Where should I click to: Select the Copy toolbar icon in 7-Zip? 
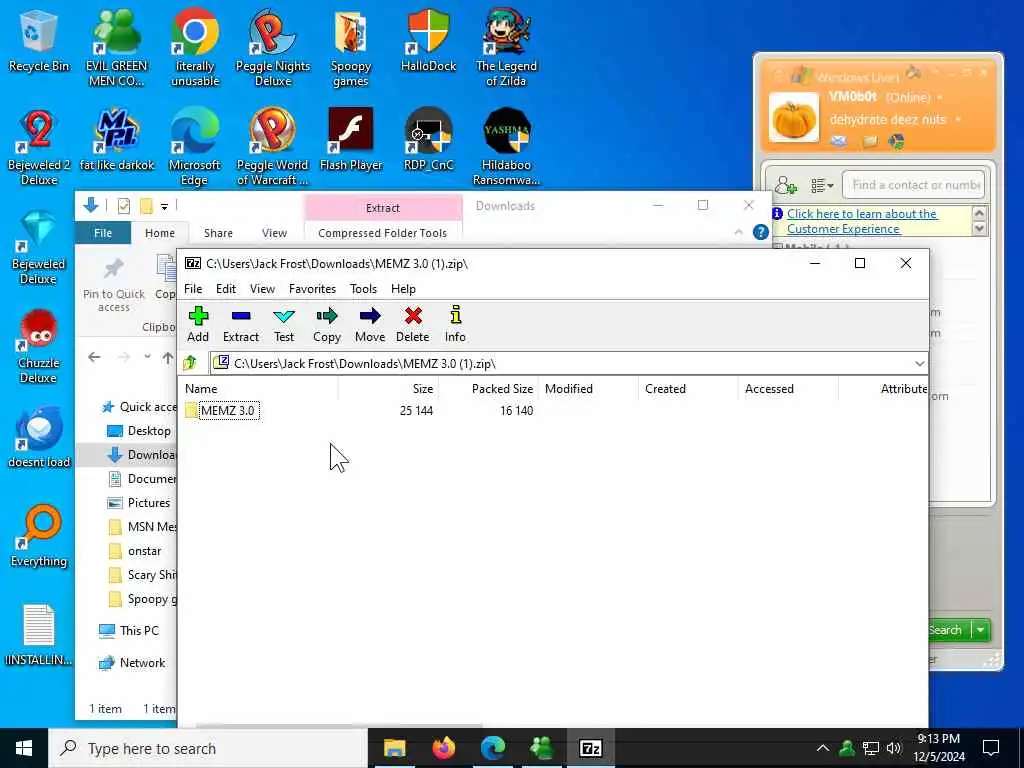(327, 324)
